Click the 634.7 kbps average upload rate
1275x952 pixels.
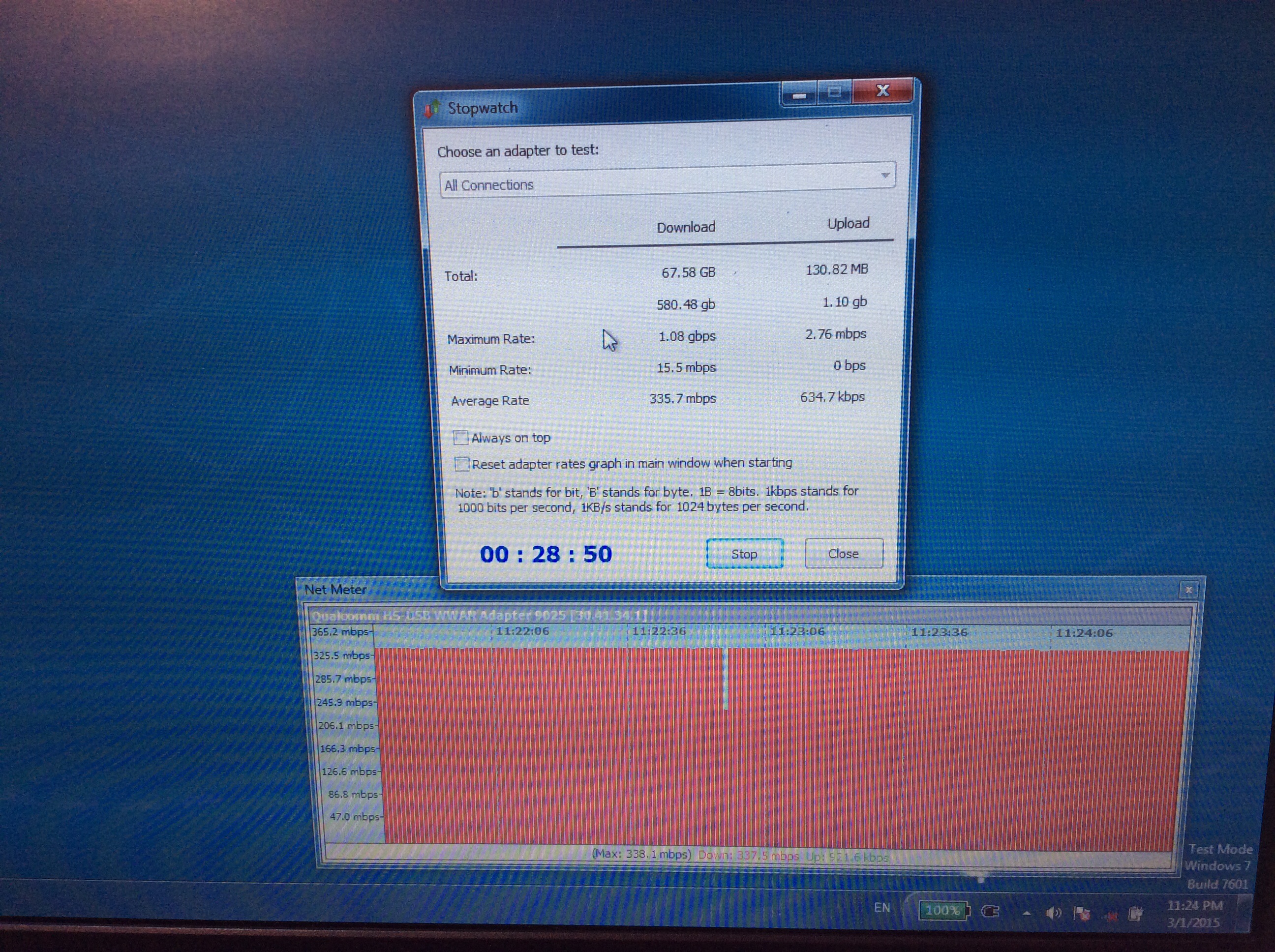pos(832,396)
